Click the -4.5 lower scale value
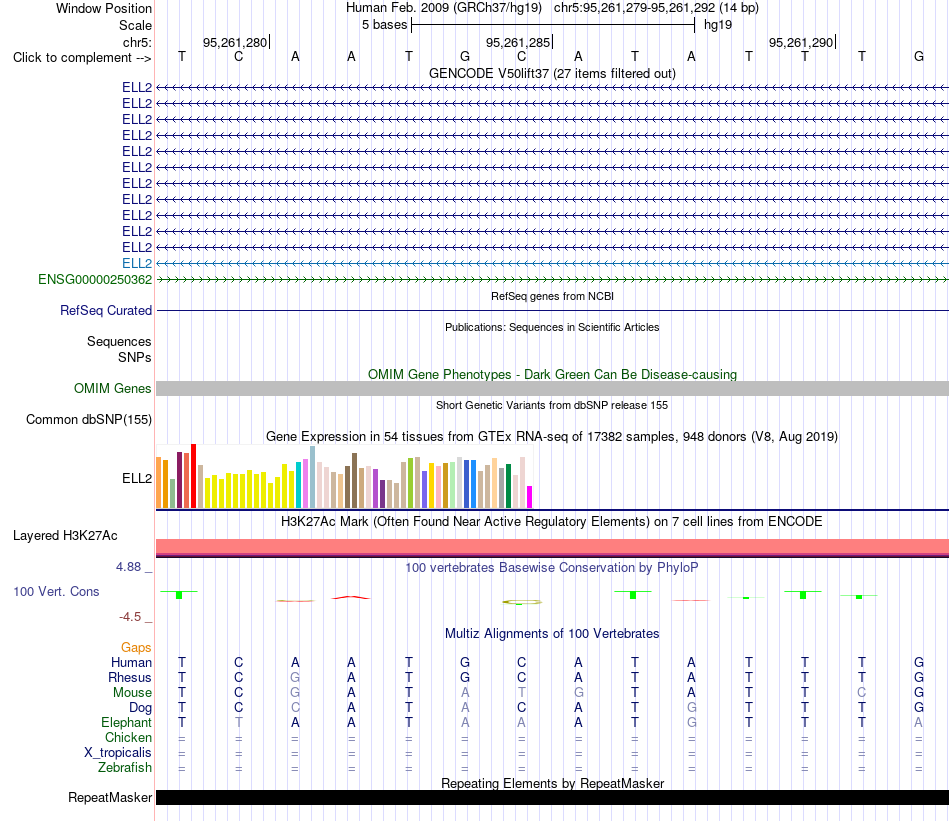950x821 pixels. click(130, 617)
